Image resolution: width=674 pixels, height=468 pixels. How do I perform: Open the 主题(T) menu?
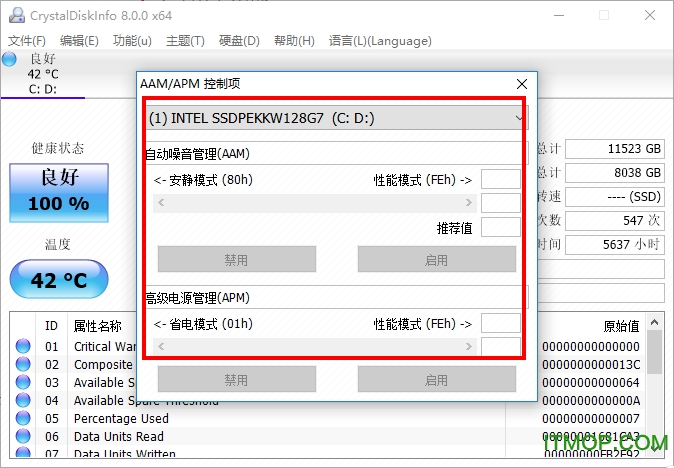point(185,41)
